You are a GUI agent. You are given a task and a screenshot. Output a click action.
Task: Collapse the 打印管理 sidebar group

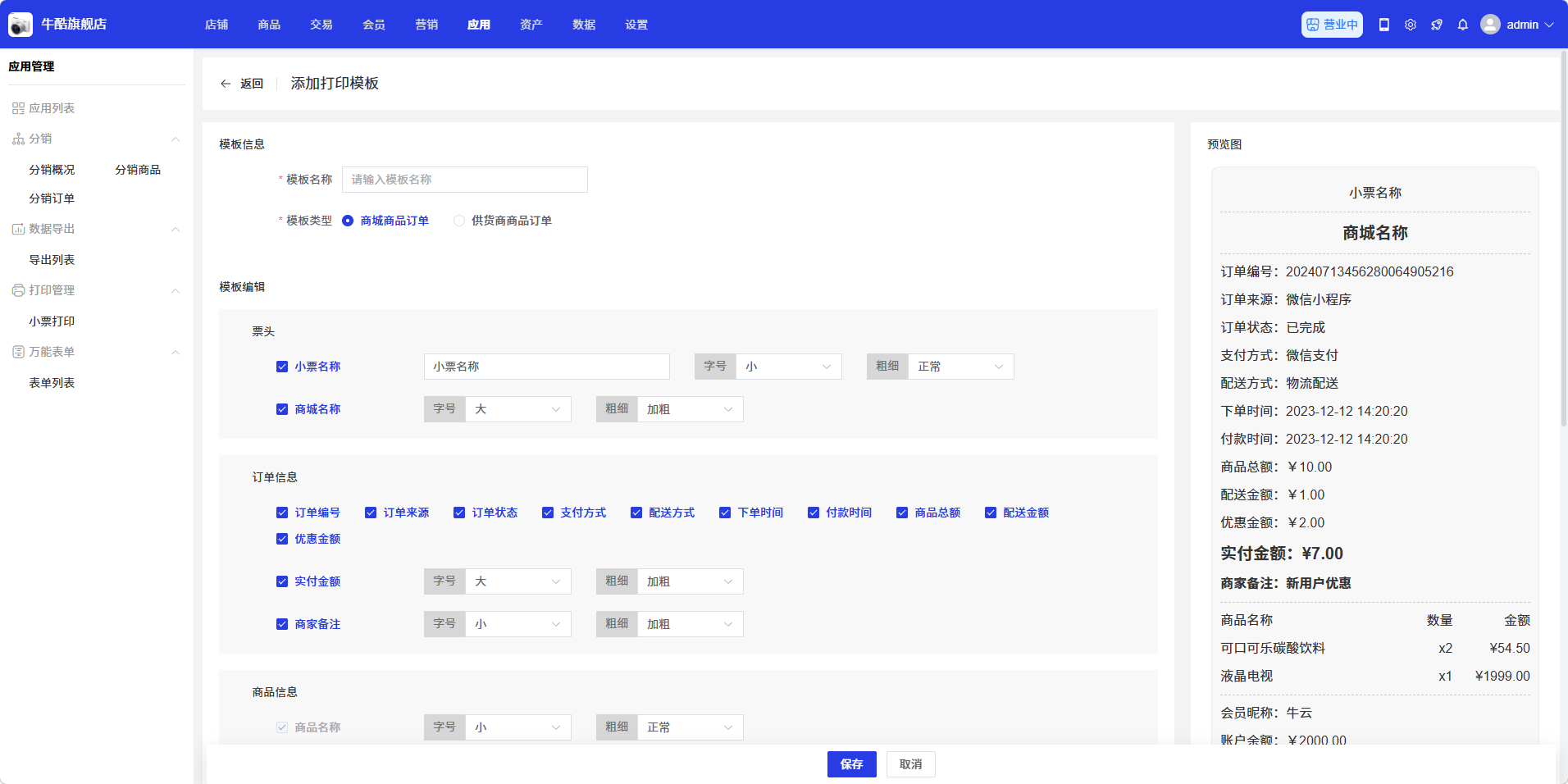175,290
